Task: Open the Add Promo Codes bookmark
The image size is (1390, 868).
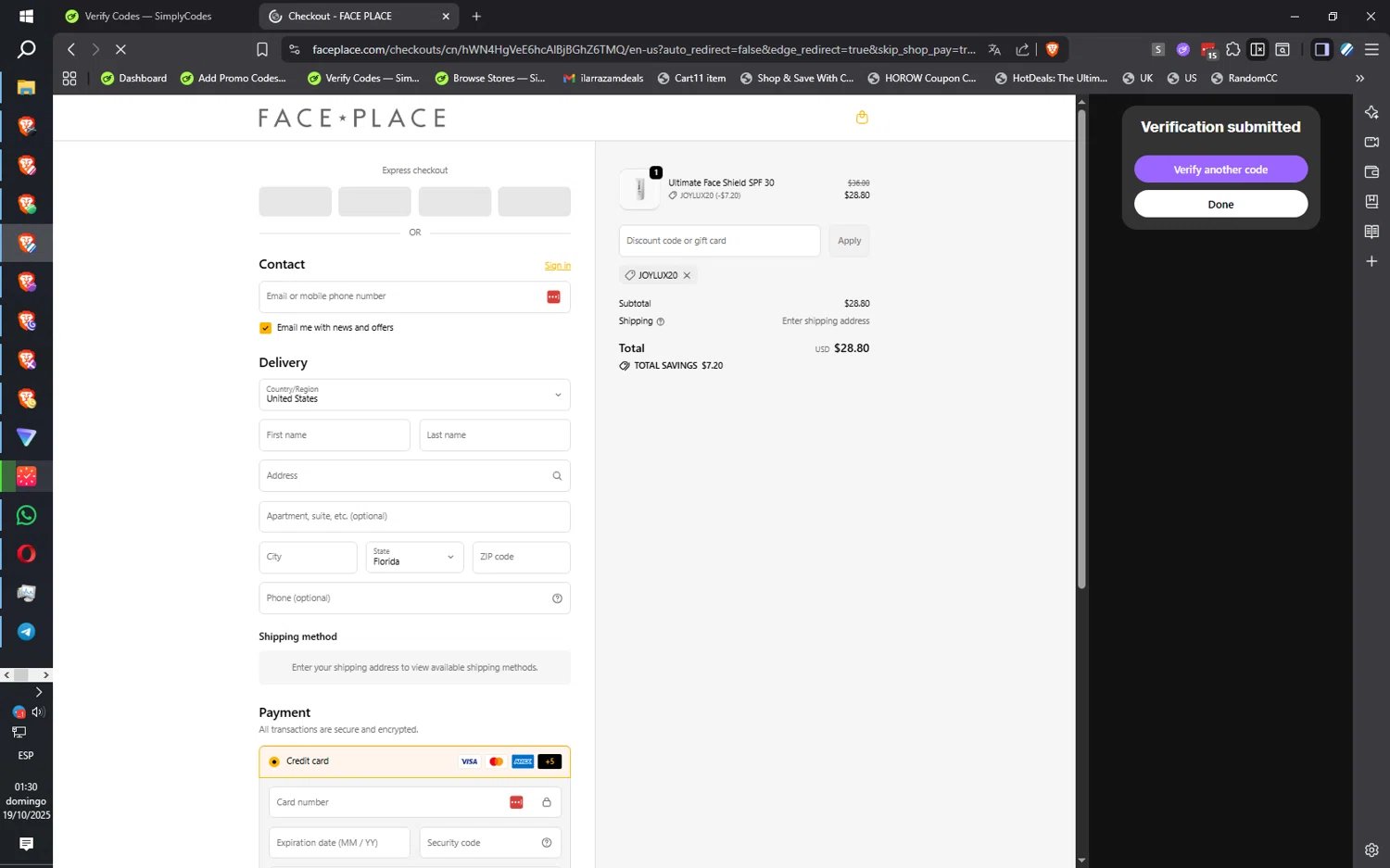Action: pyautogui.click(x=234, y=79)
